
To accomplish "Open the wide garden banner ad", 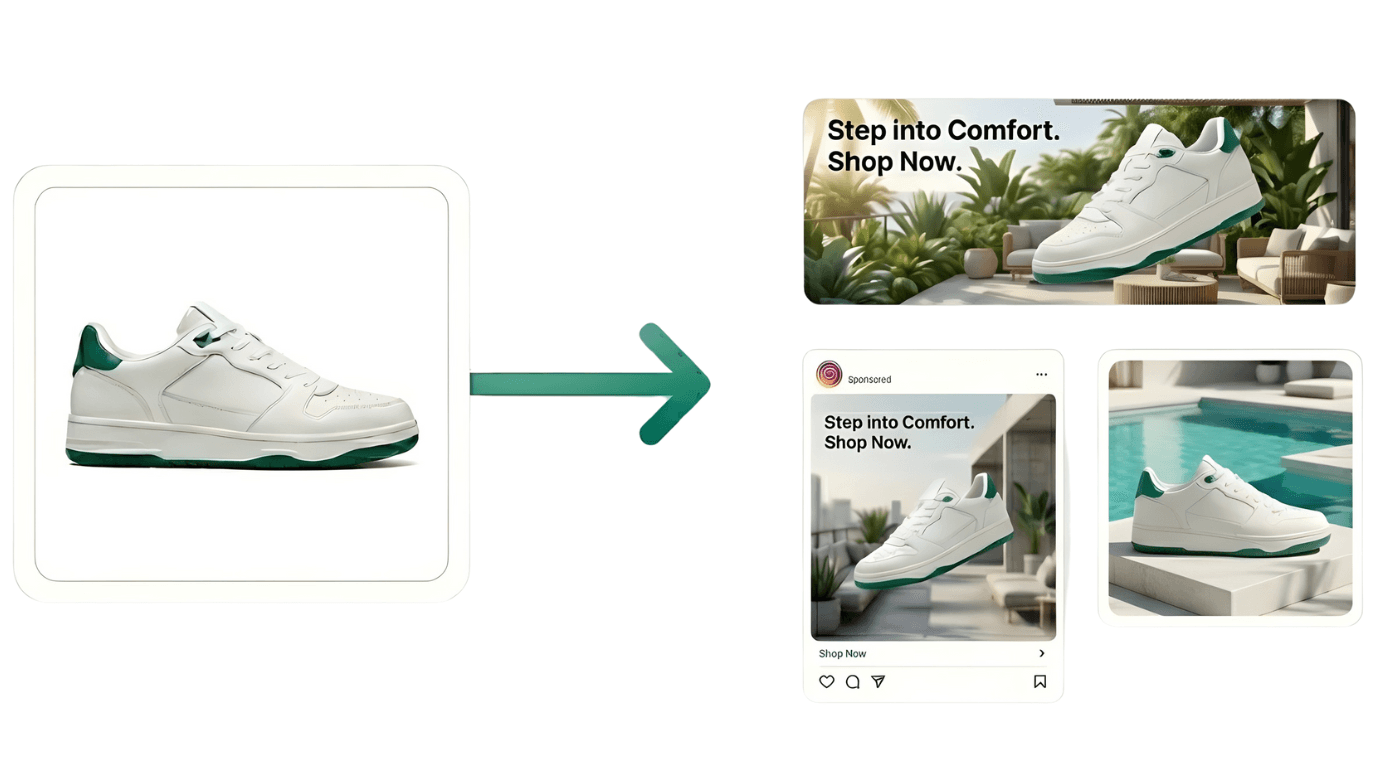I will coord(1079,201).
